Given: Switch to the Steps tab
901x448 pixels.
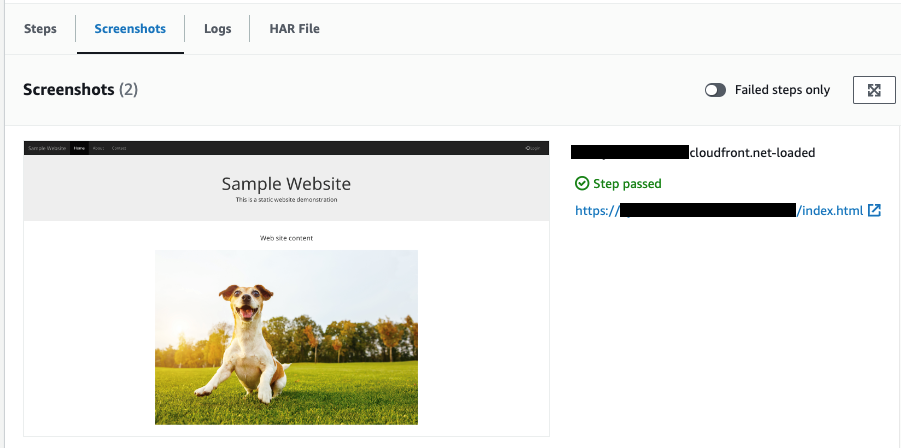Looking at the screenshot, I should tap(40, 29).
